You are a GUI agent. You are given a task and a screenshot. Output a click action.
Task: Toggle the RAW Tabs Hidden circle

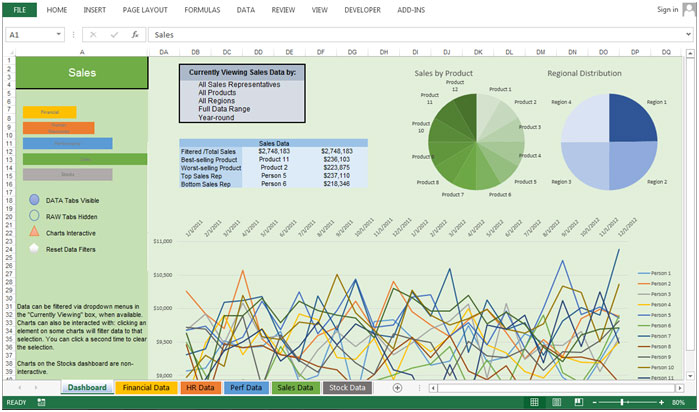pyautogui.click(x=34, y=216)
